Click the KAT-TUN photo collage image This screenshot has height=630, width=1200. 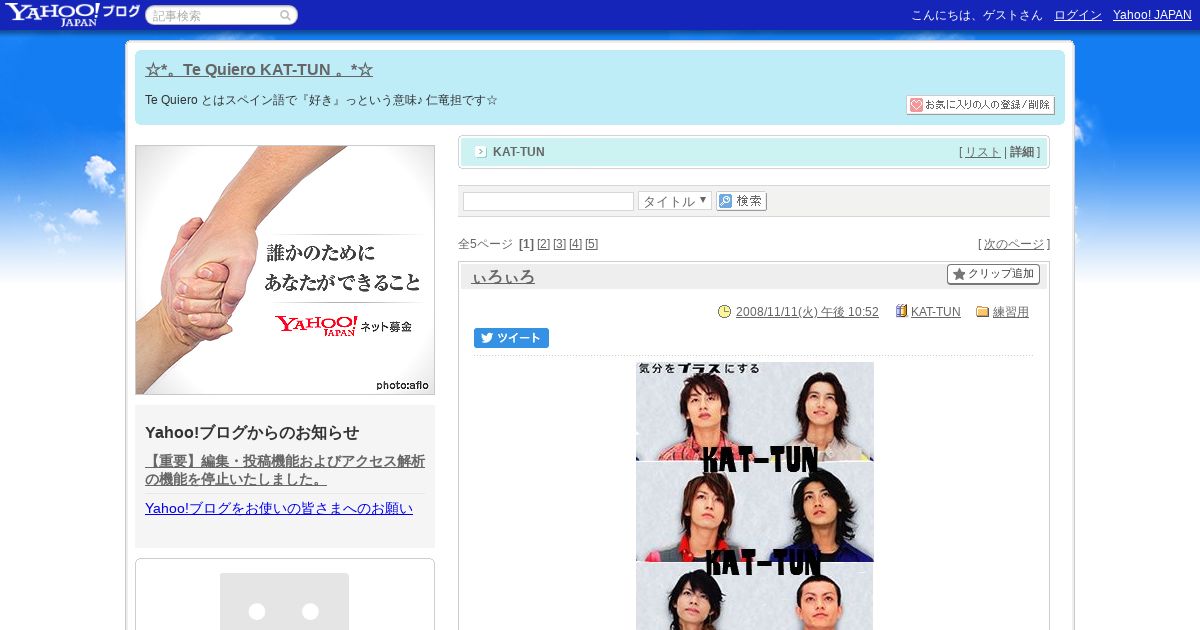755,496
